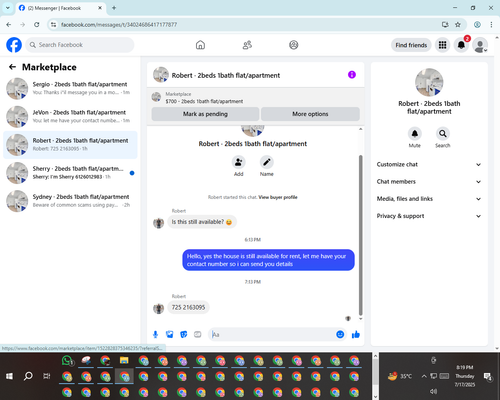Viewport: 500px width, 400px height.
Task: Open a new browser tab
Action: coord(114,8)
